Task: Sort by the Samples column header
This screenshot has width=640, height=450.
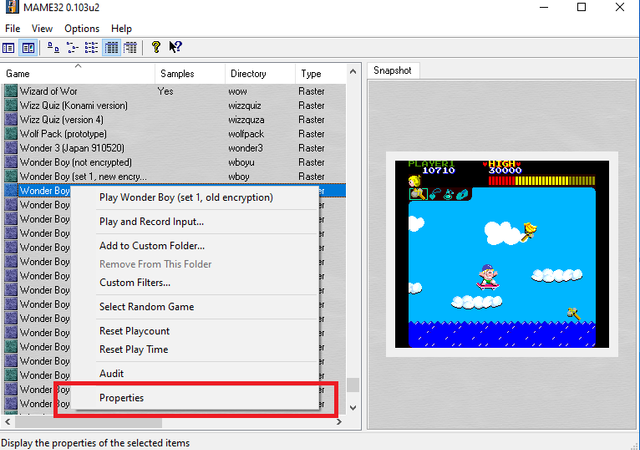Action: tap(190, 74)
